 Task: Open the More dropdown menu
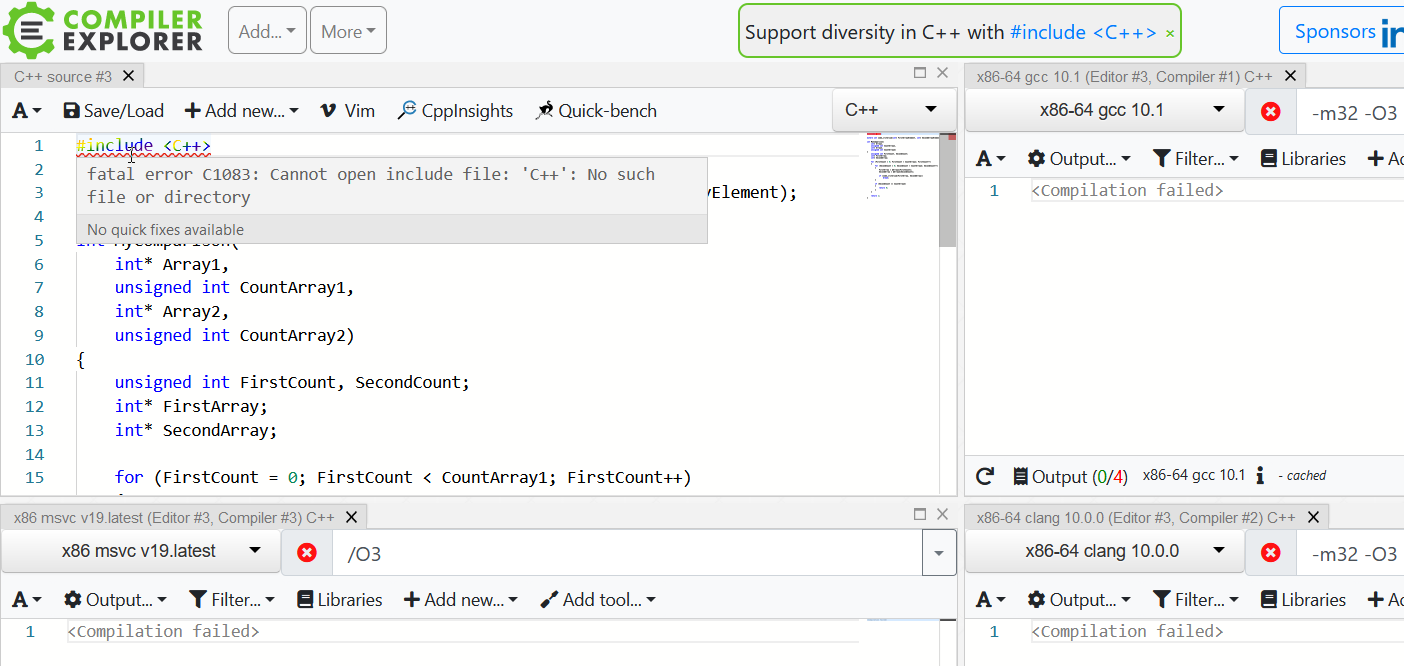348,31
